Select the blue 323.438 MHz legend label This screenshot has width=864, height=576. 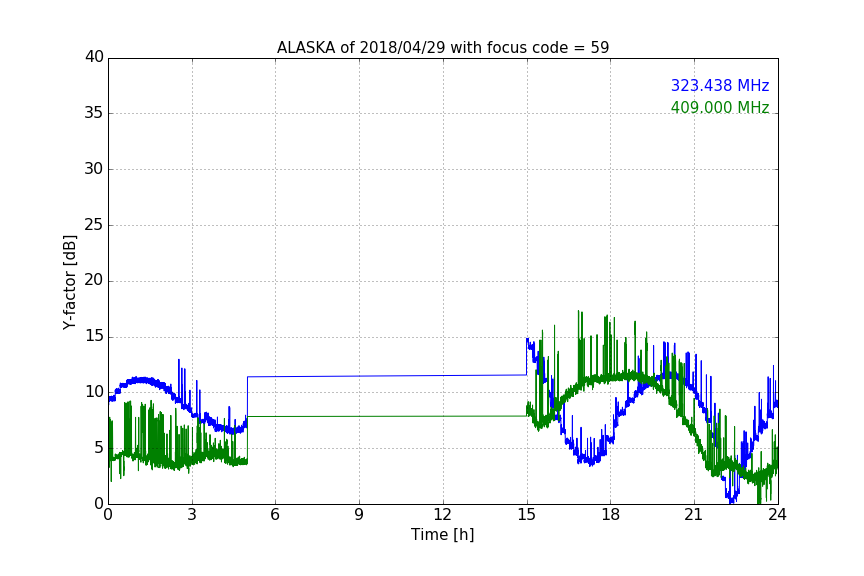point(720,85)
